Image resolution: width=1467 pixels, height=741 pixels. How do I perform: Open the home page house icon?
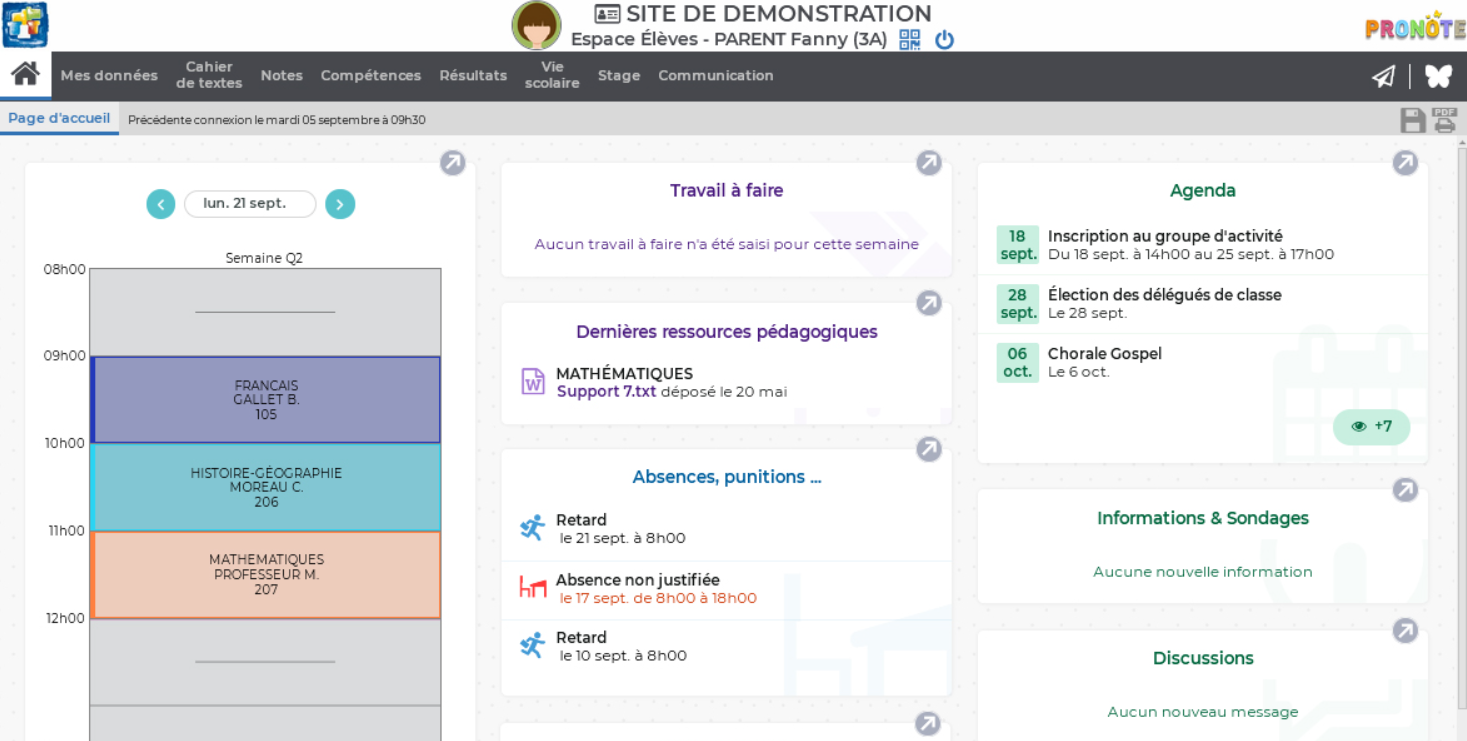click(24, 73)
